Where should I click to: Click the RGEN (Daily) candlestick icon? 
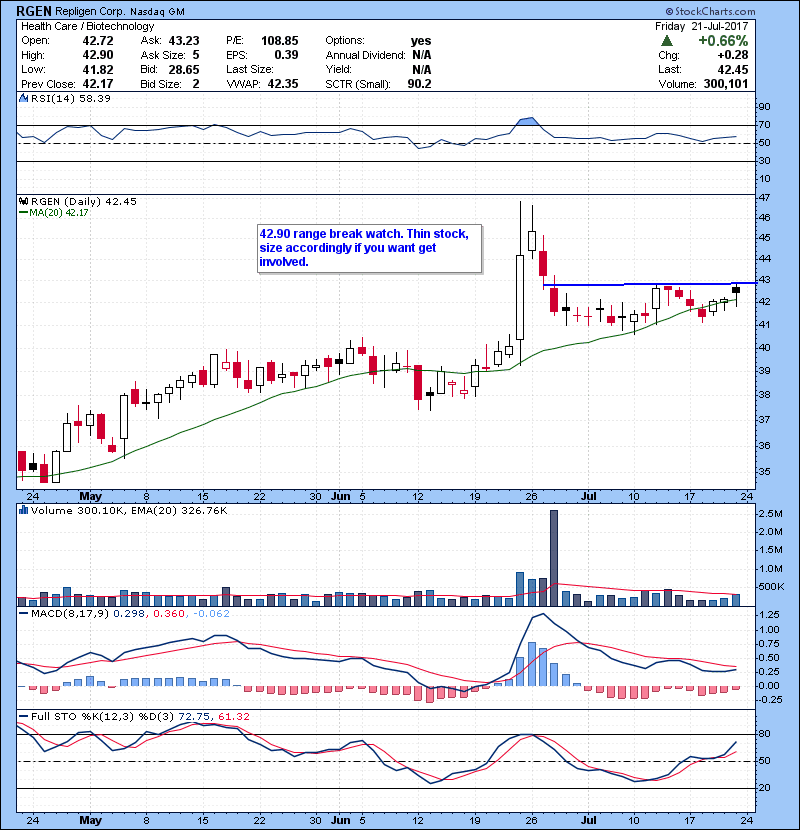point(23,201)
